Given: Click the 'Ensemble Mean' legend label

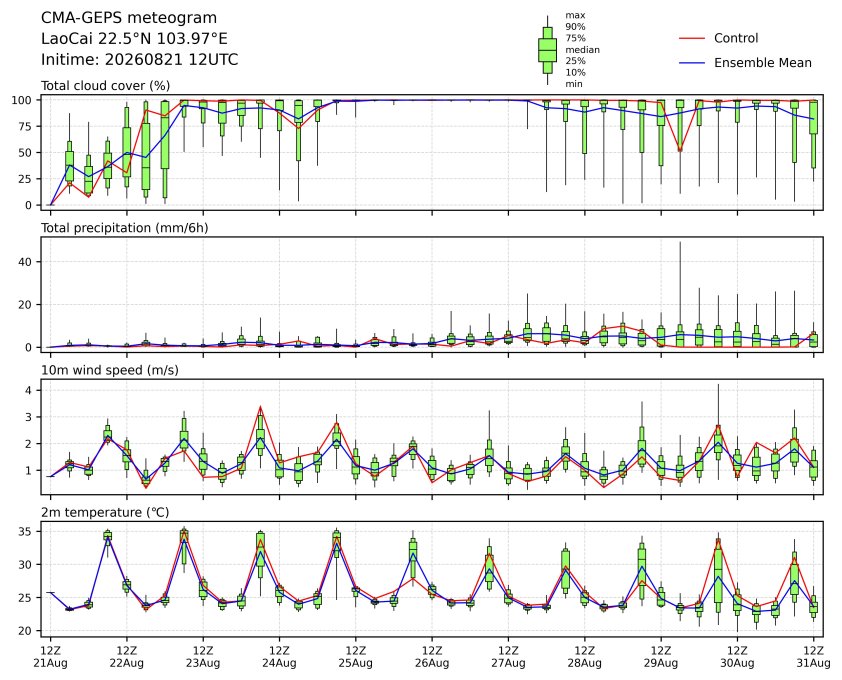Looking at the screenshot, I should click(x=763, y=63).
